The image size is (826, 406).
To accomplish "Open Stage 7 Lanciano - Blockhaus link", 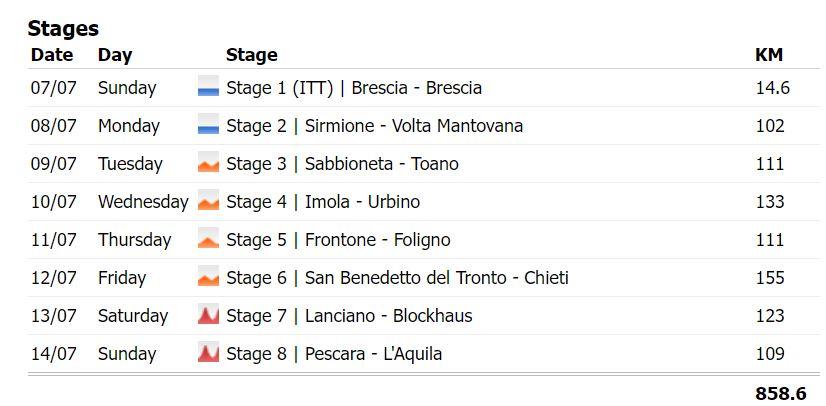I will [x=349, y=315].
